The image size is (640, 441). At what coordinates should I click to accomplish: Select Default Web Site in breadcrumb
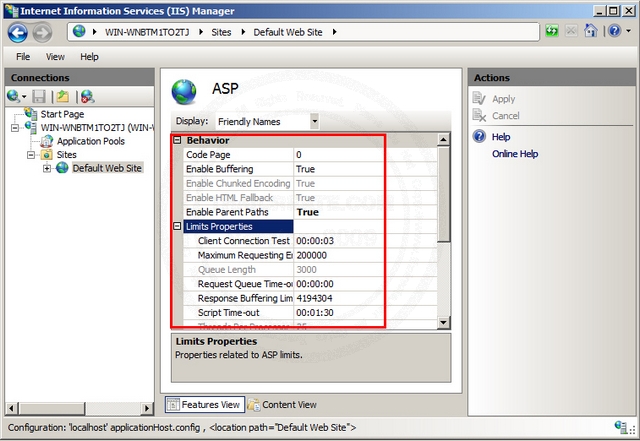pyautogui.click(x=288, y=32)
